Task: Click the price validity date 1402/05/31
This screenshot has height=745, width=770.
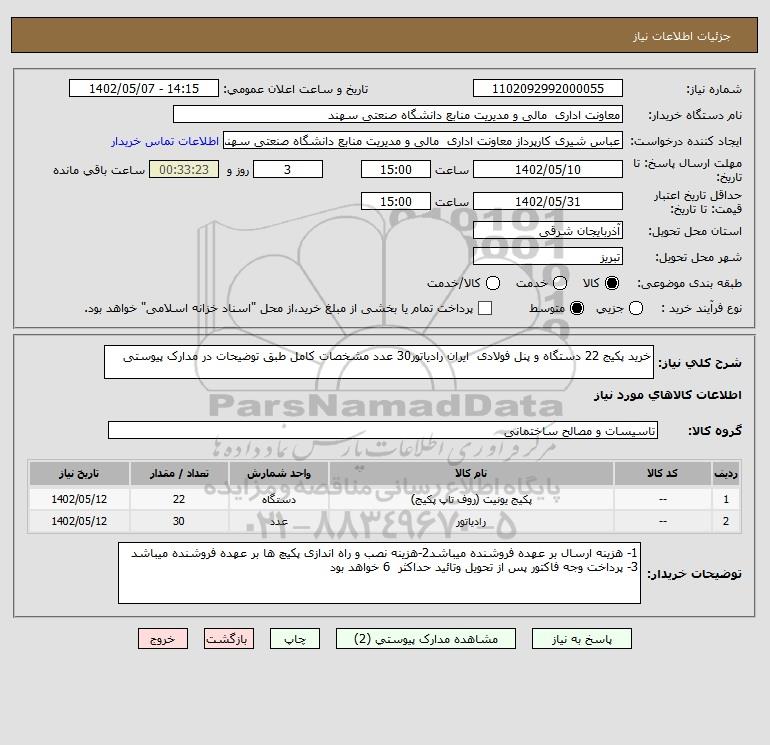Action: tap(548, 201)
